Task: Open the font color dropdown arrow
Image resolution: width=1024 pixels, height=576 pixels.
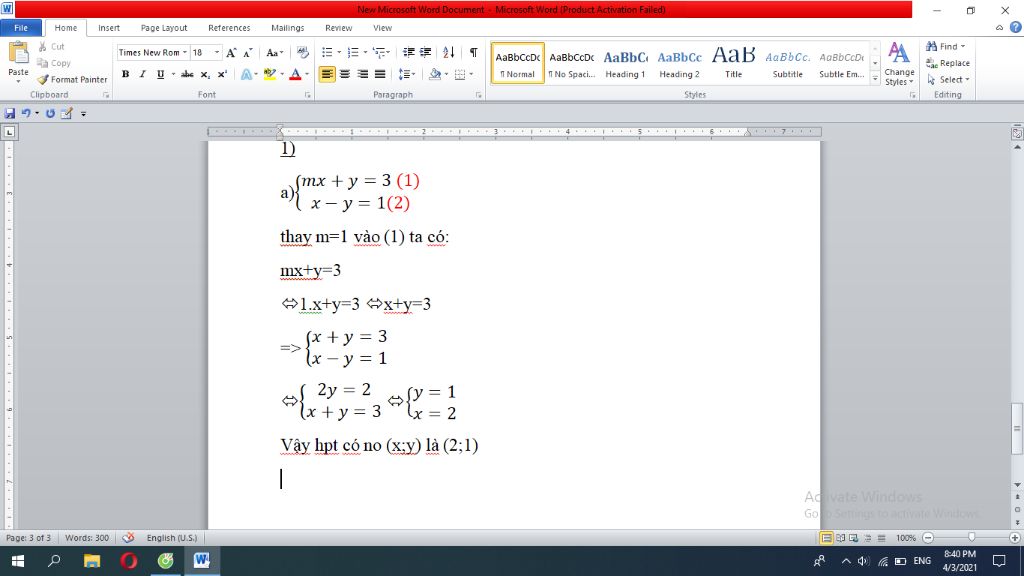Action: 307,74
